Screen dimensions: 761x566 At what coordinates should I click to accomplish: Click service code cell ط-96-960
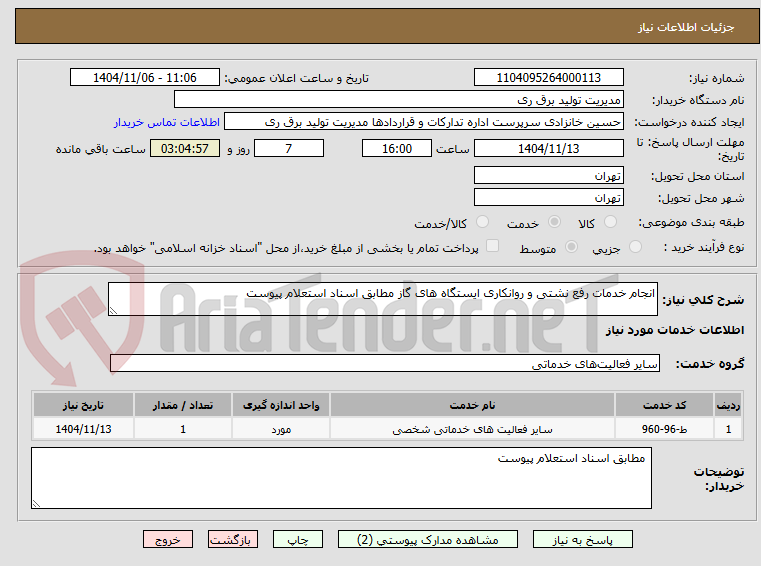(x=664, y=429)
